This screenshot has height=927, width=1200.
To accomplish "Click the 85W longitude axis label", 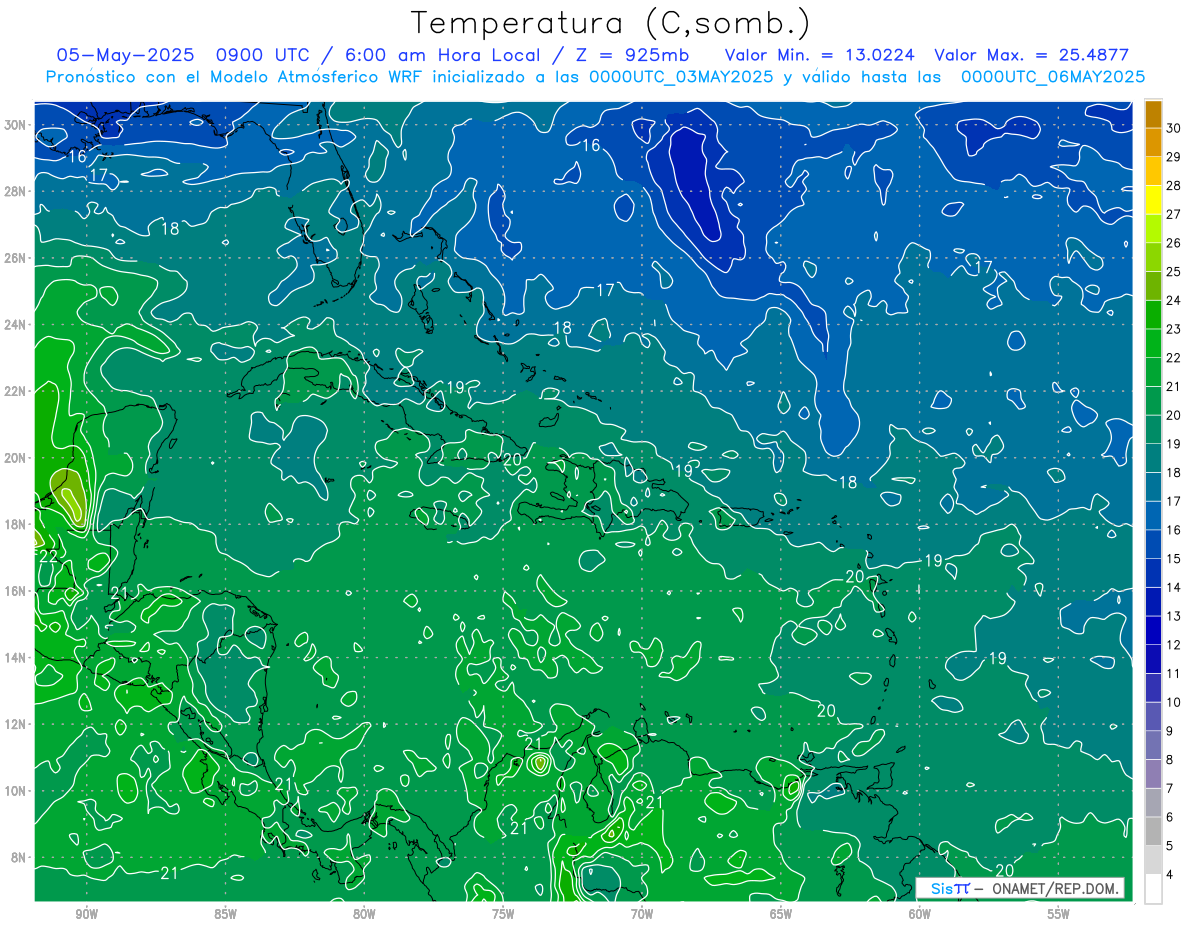I will [225, 915].
